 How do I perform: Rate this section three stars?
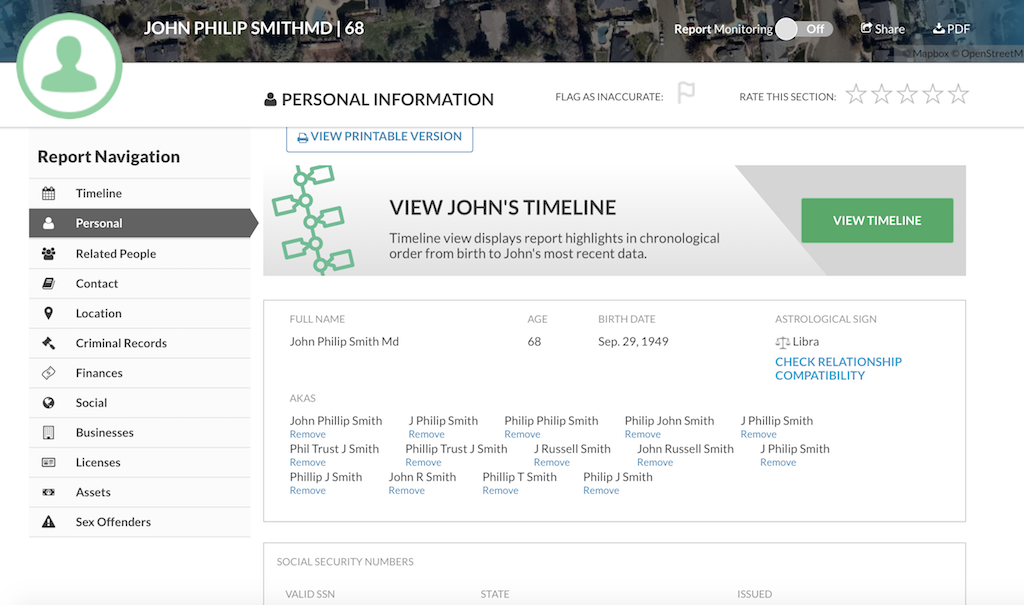907,95
